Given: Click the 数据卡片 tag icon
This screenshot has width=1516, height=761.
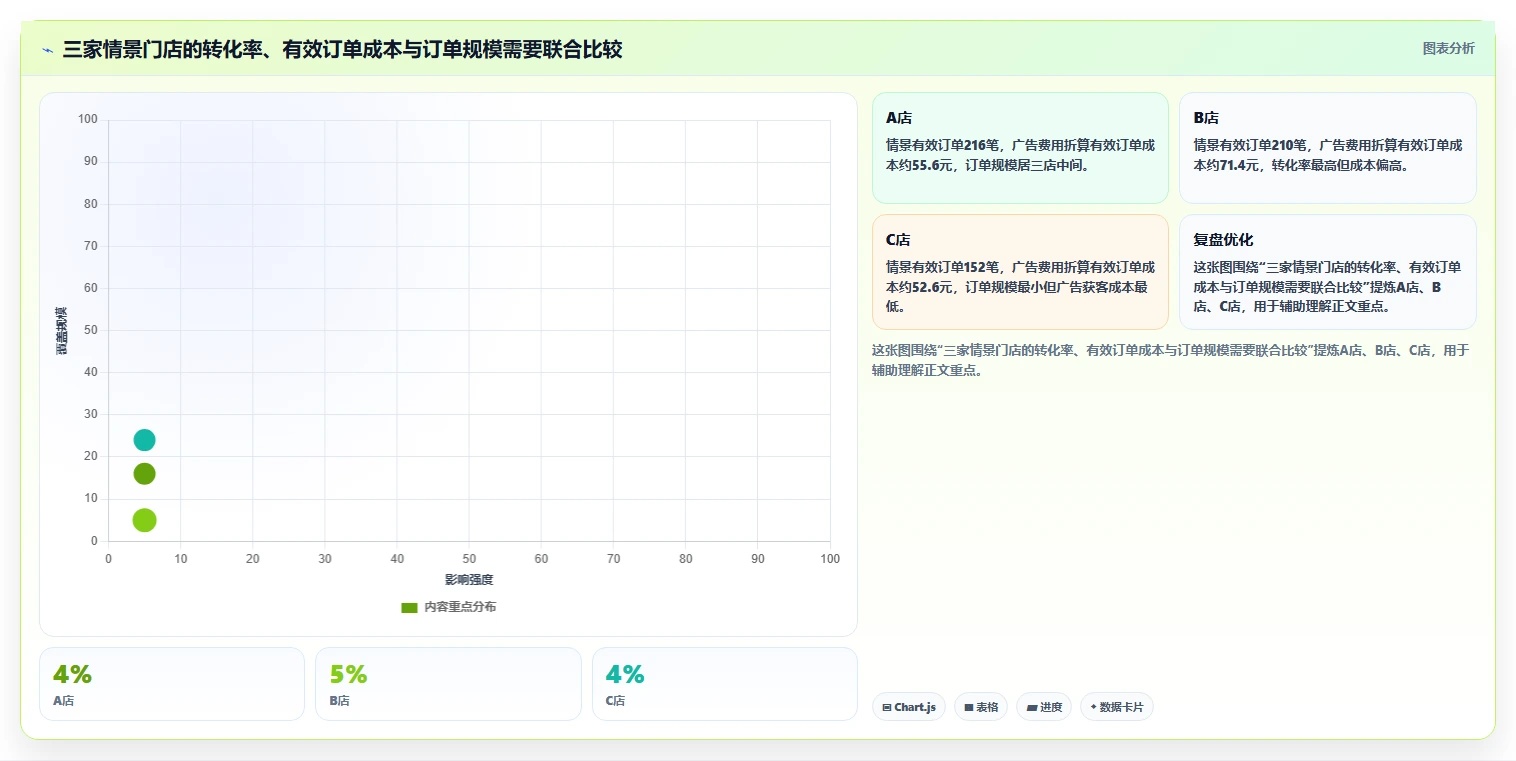Looking at the screenshot, I should coord(1093,707).
